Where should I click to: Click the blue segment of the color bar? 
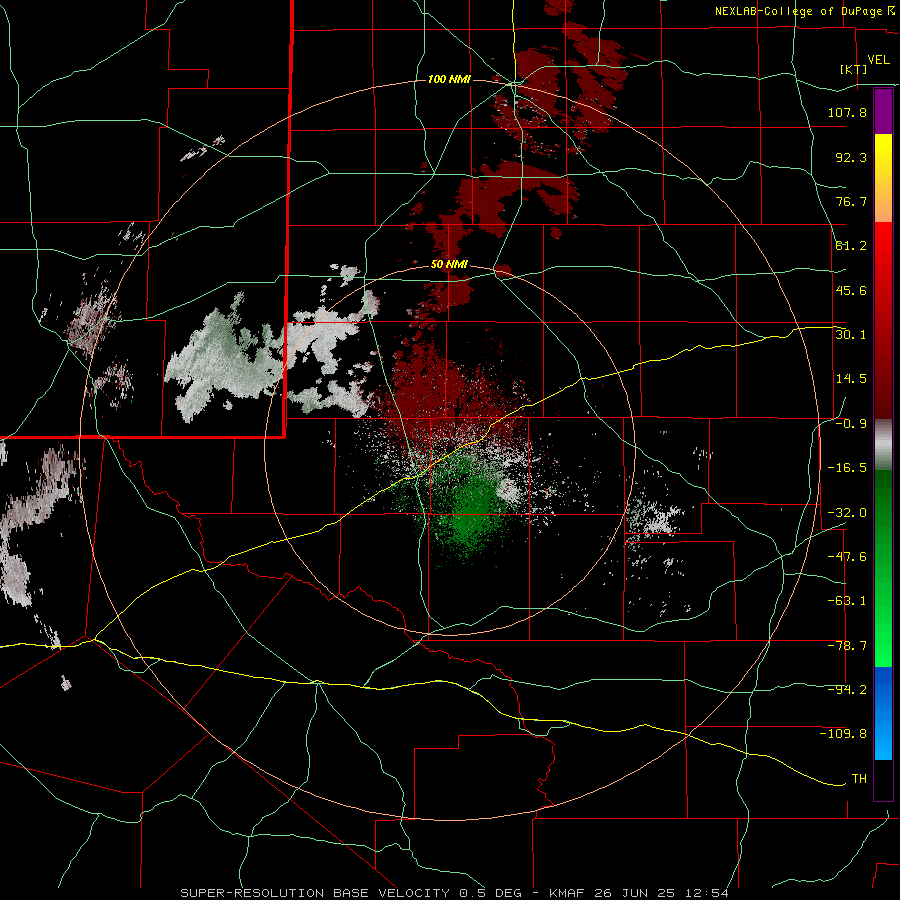click(883, 713)
